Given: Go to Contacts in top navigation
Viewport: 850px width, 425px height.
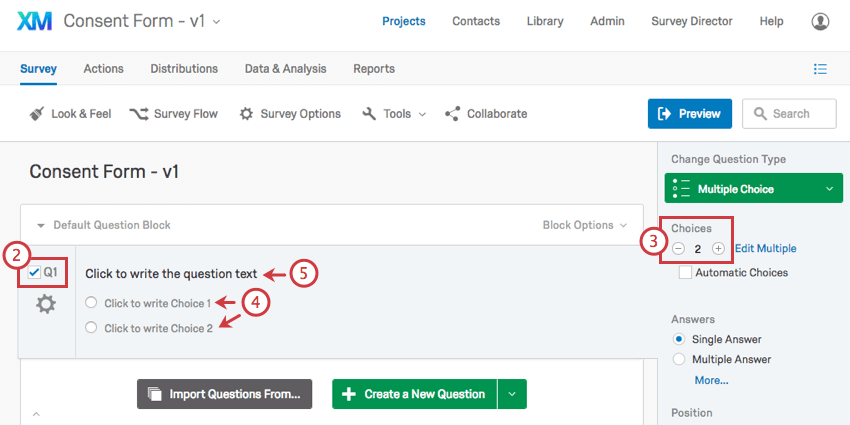Looking at the screenshot, I should pyautogui.click(x=476, y=22).
